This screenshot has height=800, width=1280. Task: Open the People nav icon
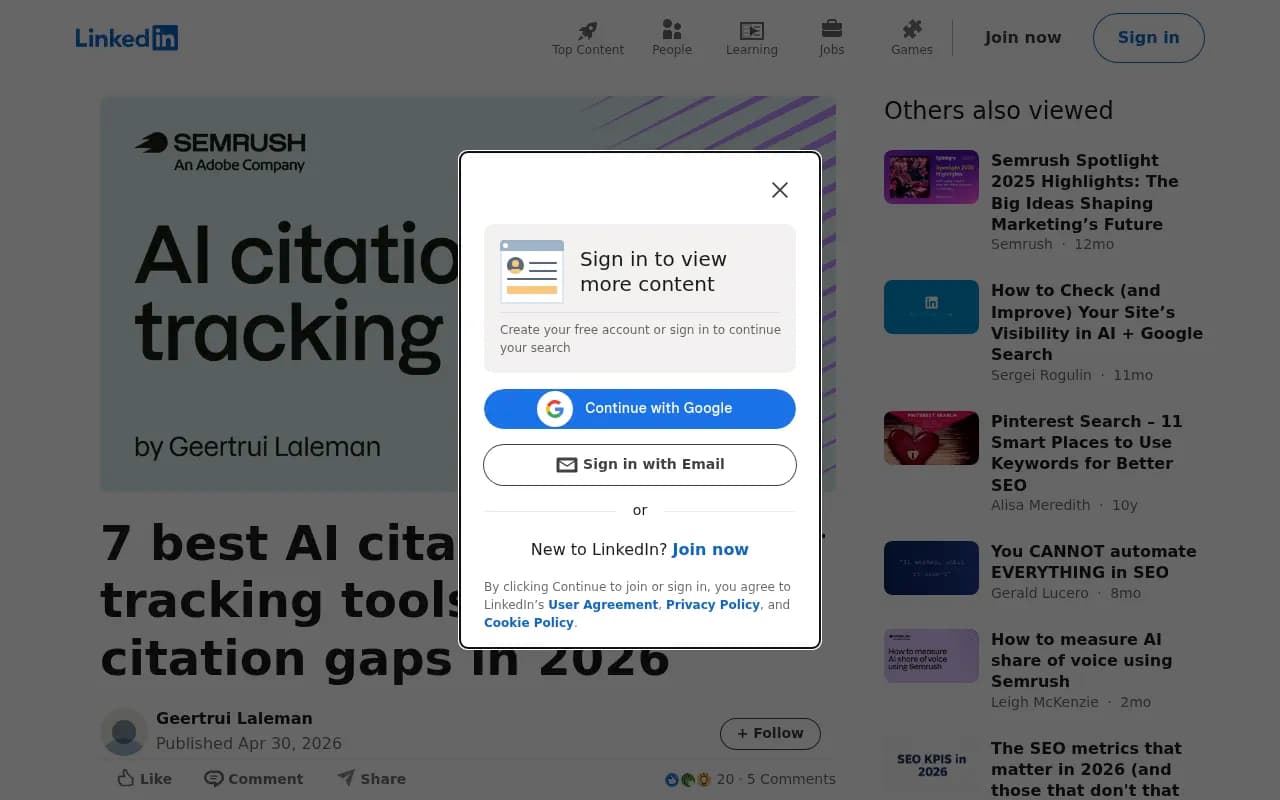point(672,30)
